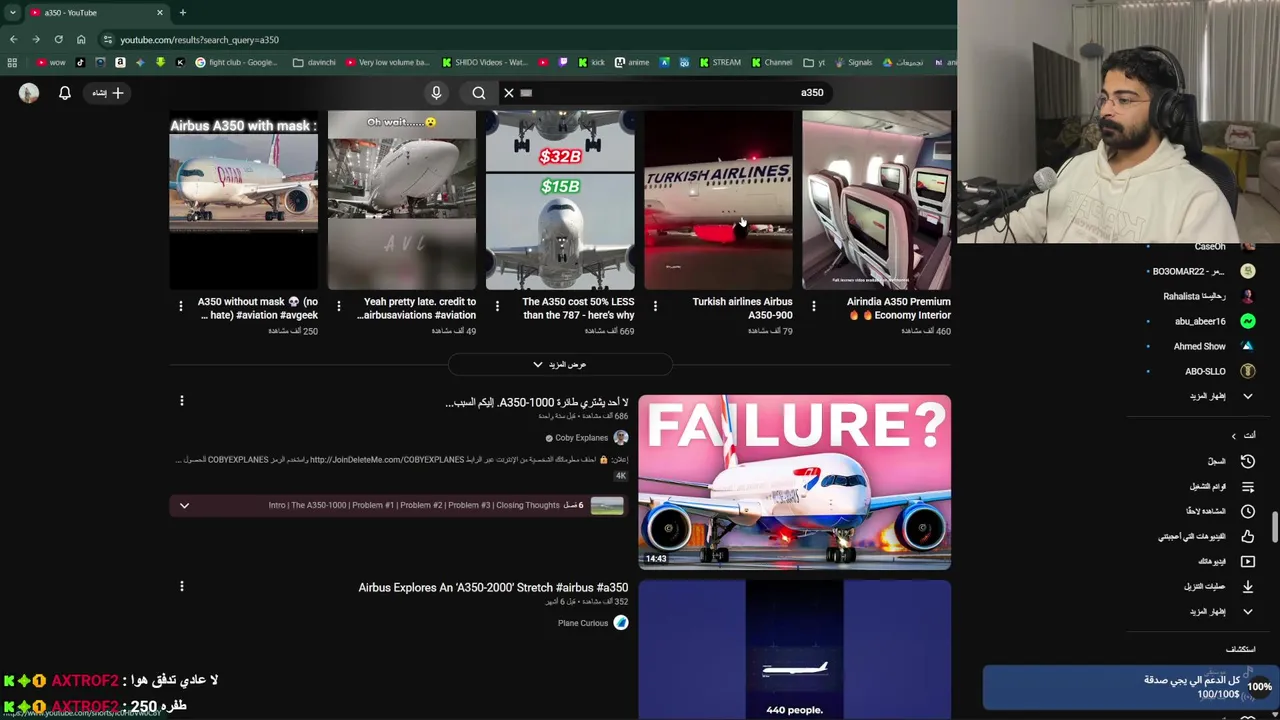This screenshot has height=720, width=1280.
Task: Open the notifications bell
Action: pyautogui.click(x=65, y=93)
